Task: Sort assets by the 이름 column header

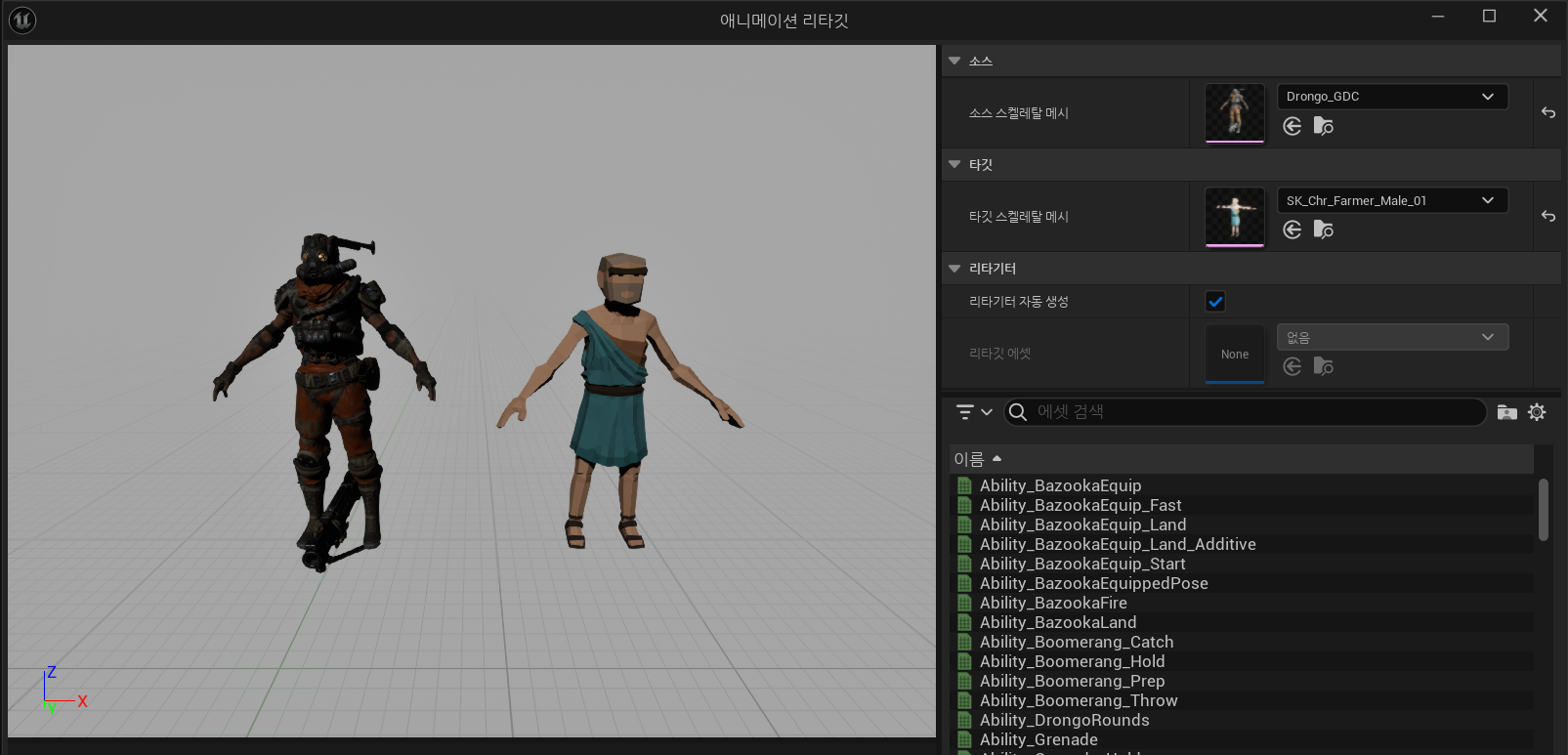Action: [x=1242, y=459]
